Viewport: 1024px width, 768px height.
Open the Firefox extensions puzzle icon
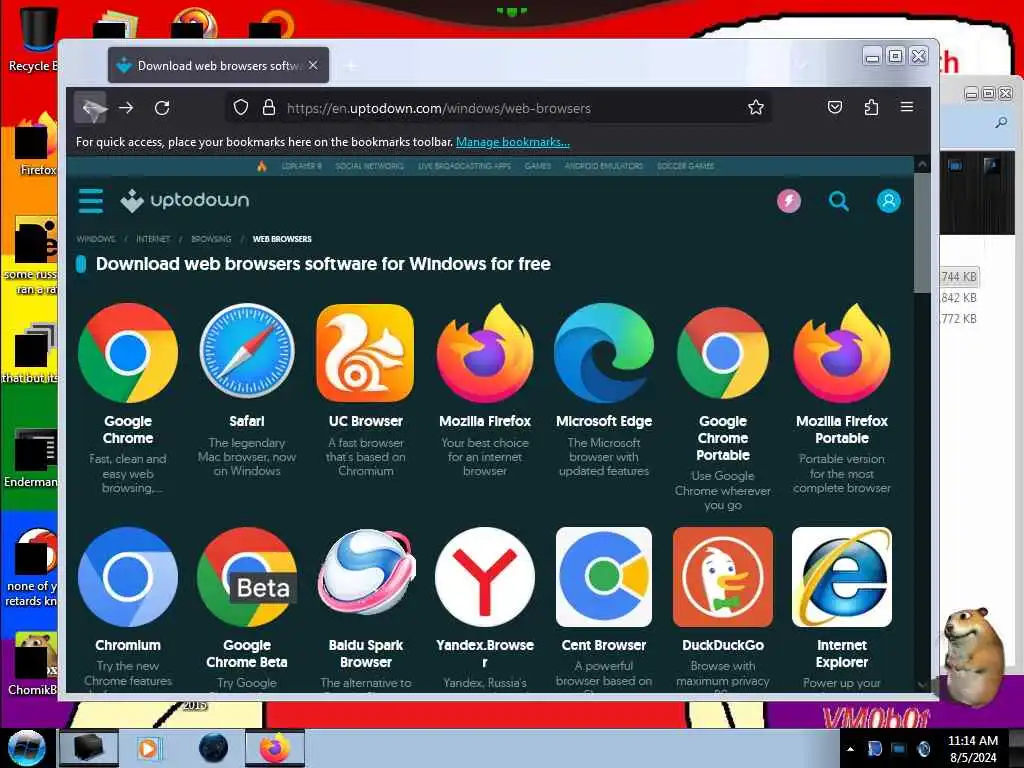[x=871, y=107]
